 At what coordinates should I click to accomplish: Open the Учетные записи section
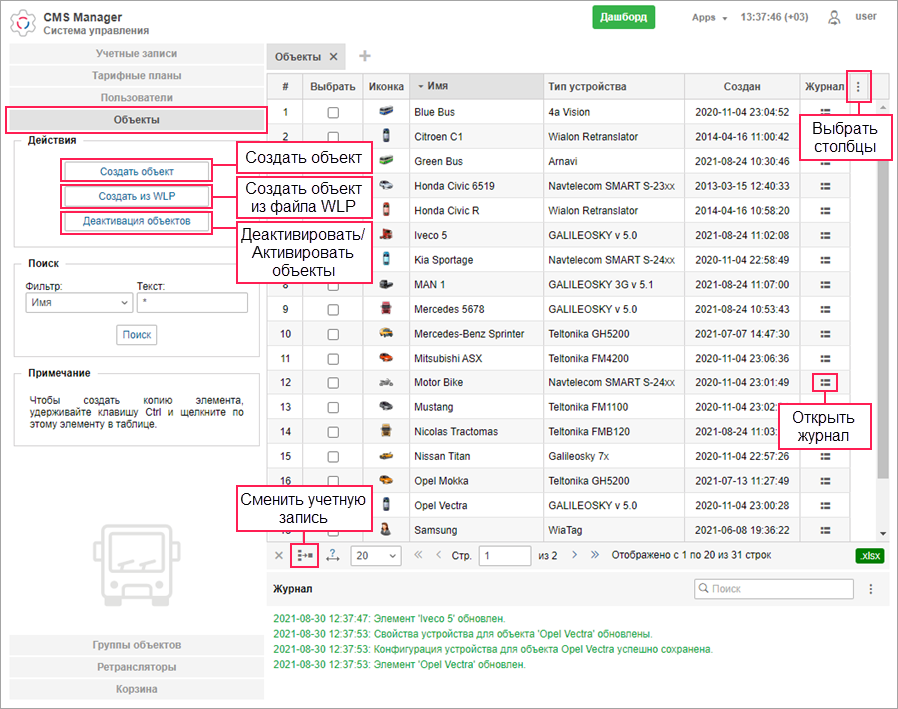click(136, 53)
